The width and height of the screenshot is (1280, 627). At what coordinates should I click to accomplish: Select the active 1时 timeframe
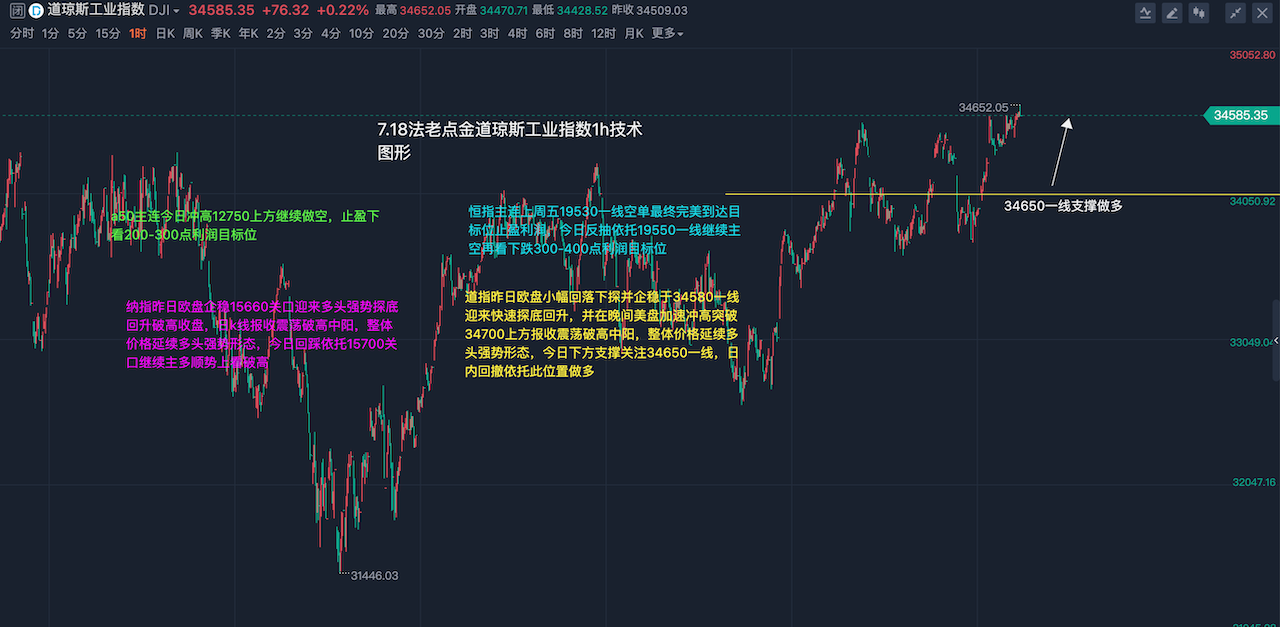pos(138,33)
